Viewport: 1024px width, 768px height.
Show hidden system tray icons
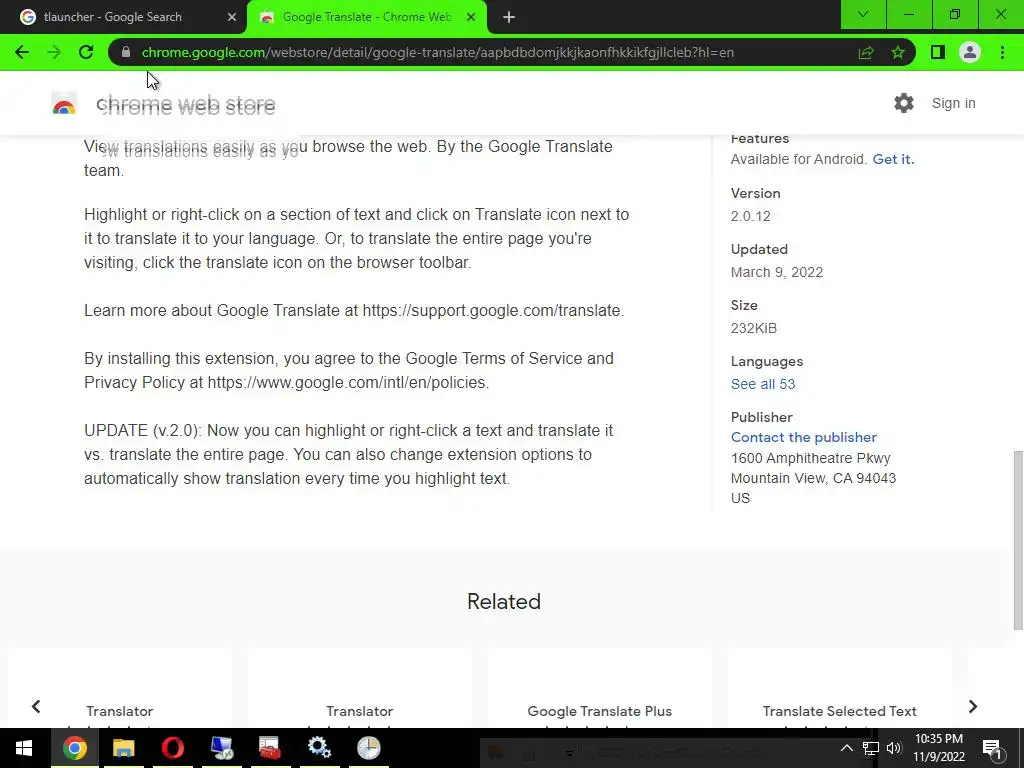tap(846, 748)
